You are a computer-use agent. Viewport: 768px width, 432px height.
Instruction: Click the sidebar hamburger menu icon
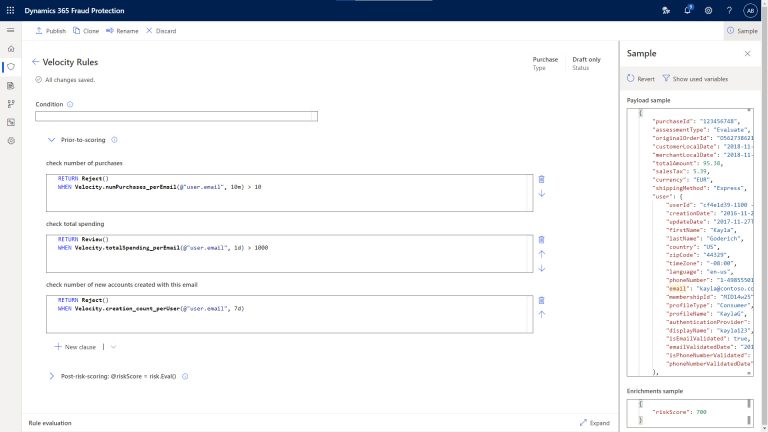tap(10, 30)
